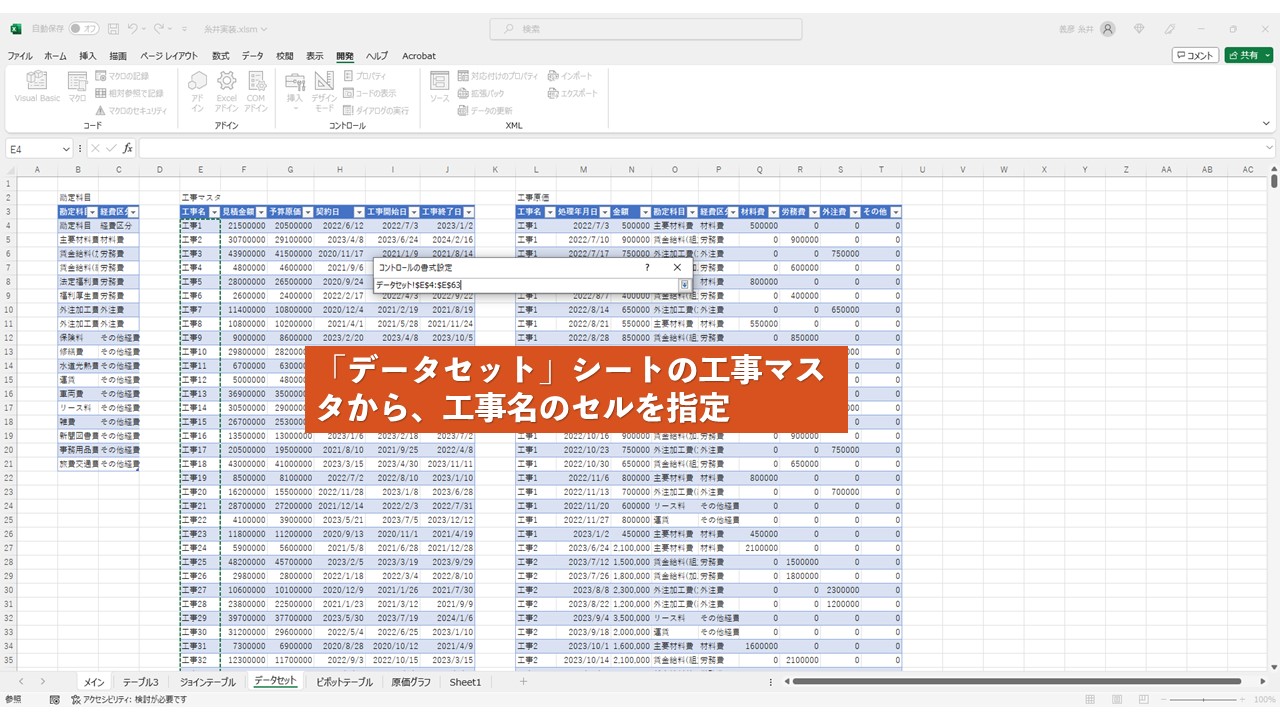Click データの更新 (Refresh Data)
The width and height of the screenshot is (1280, 720).
(485, 110)
